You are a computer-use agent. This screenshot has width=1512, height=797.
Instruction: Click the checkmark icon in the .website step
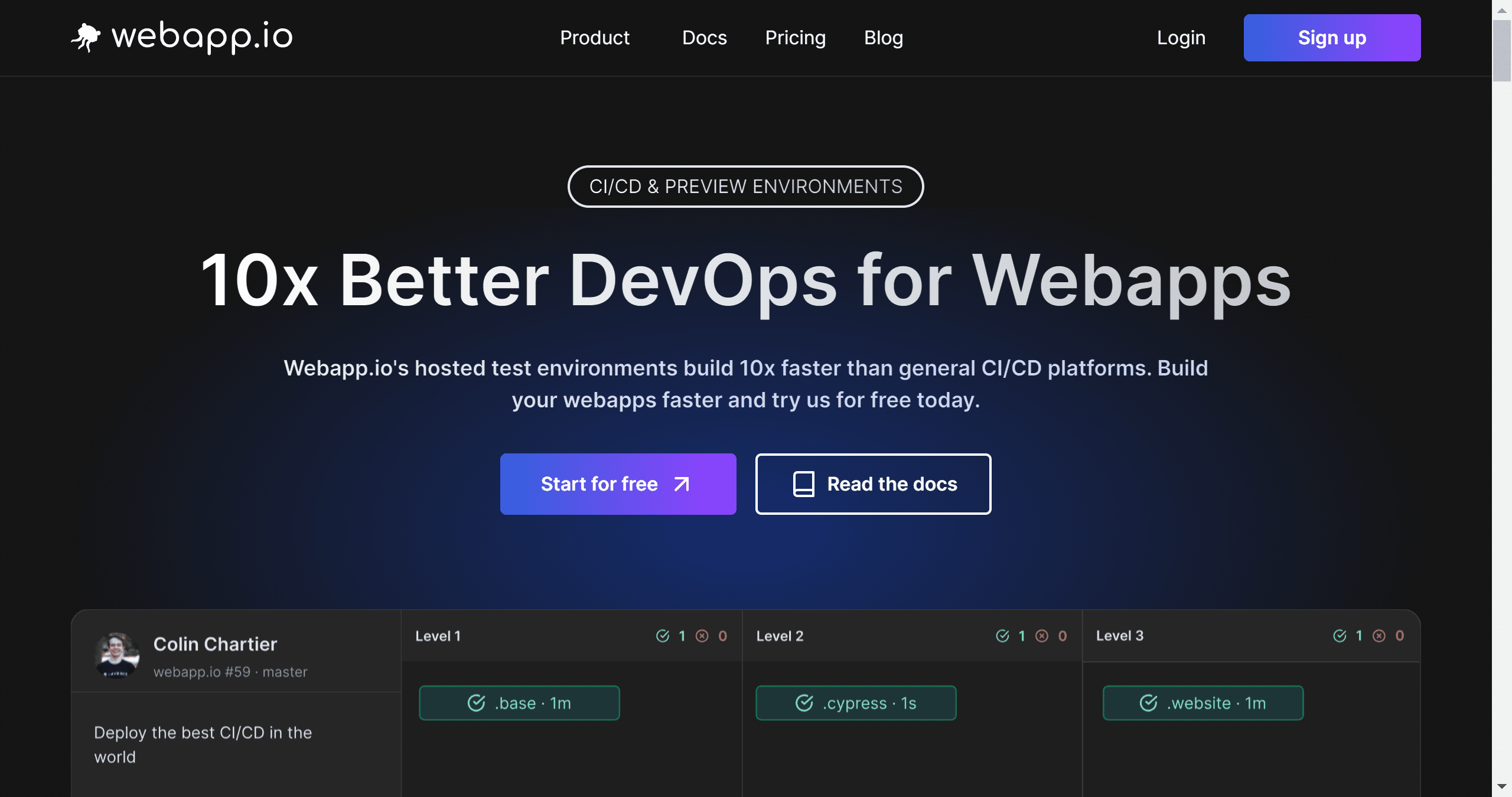click(1148, 703)
